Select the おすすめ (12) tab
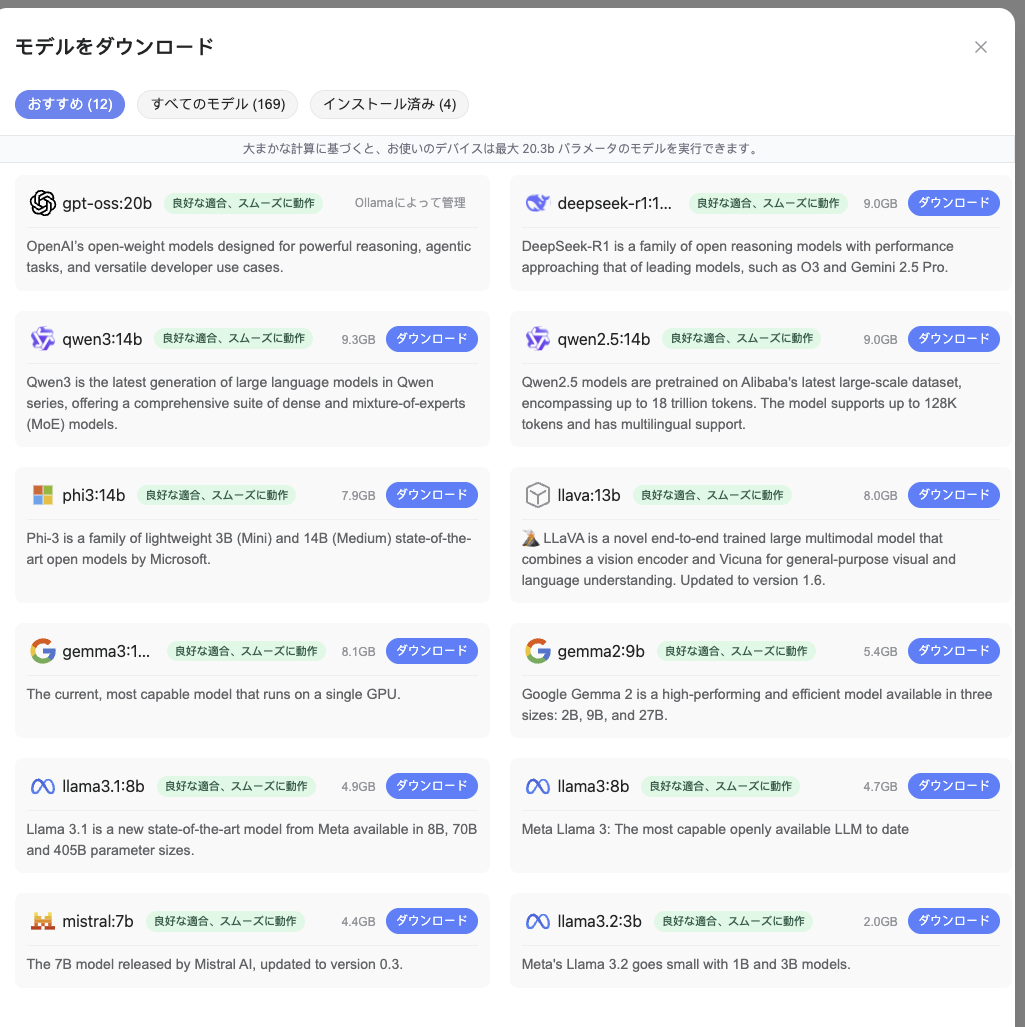 70,104
